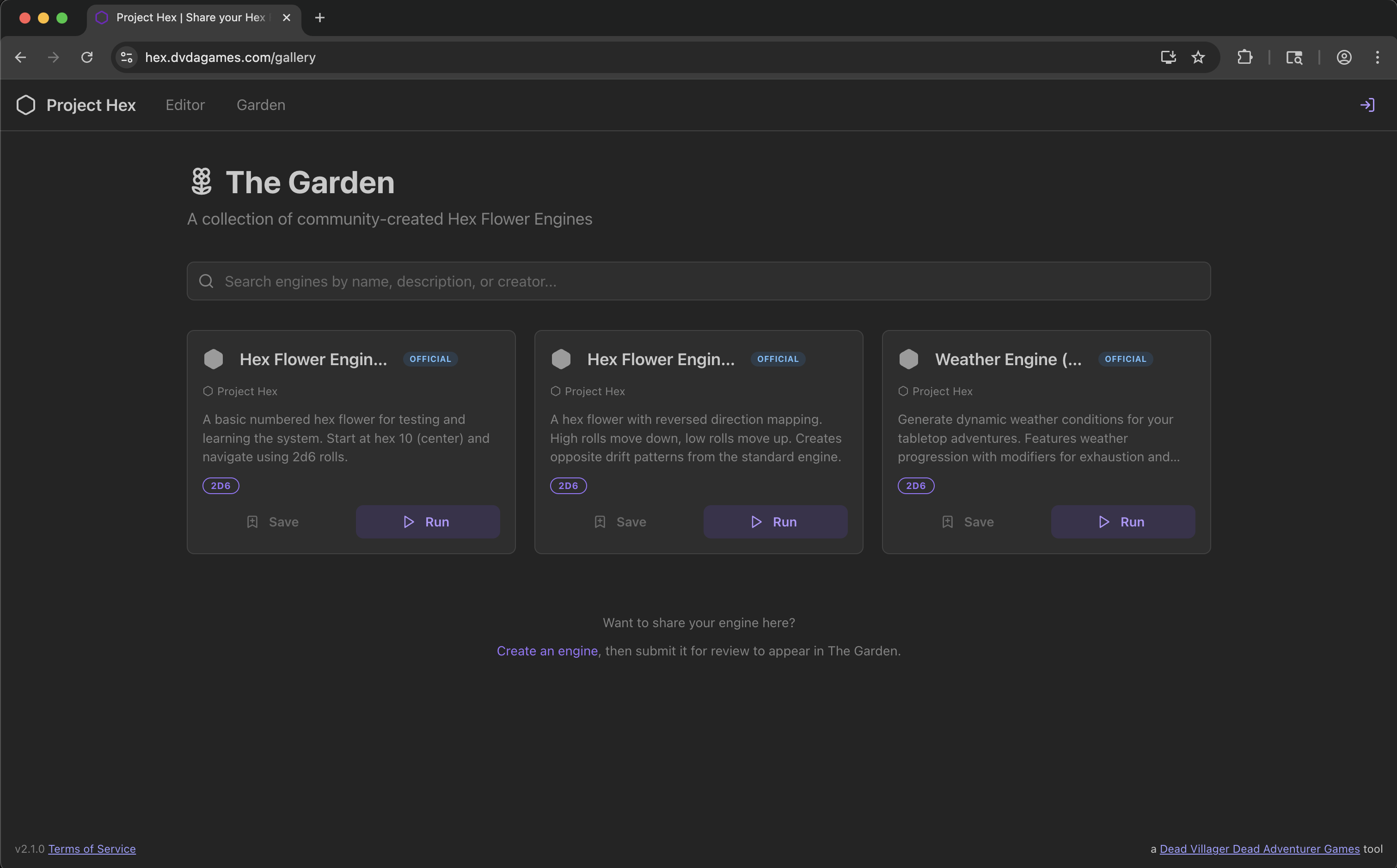
Task: Click the install app icon in the address bar
Action: (1168, 57)
